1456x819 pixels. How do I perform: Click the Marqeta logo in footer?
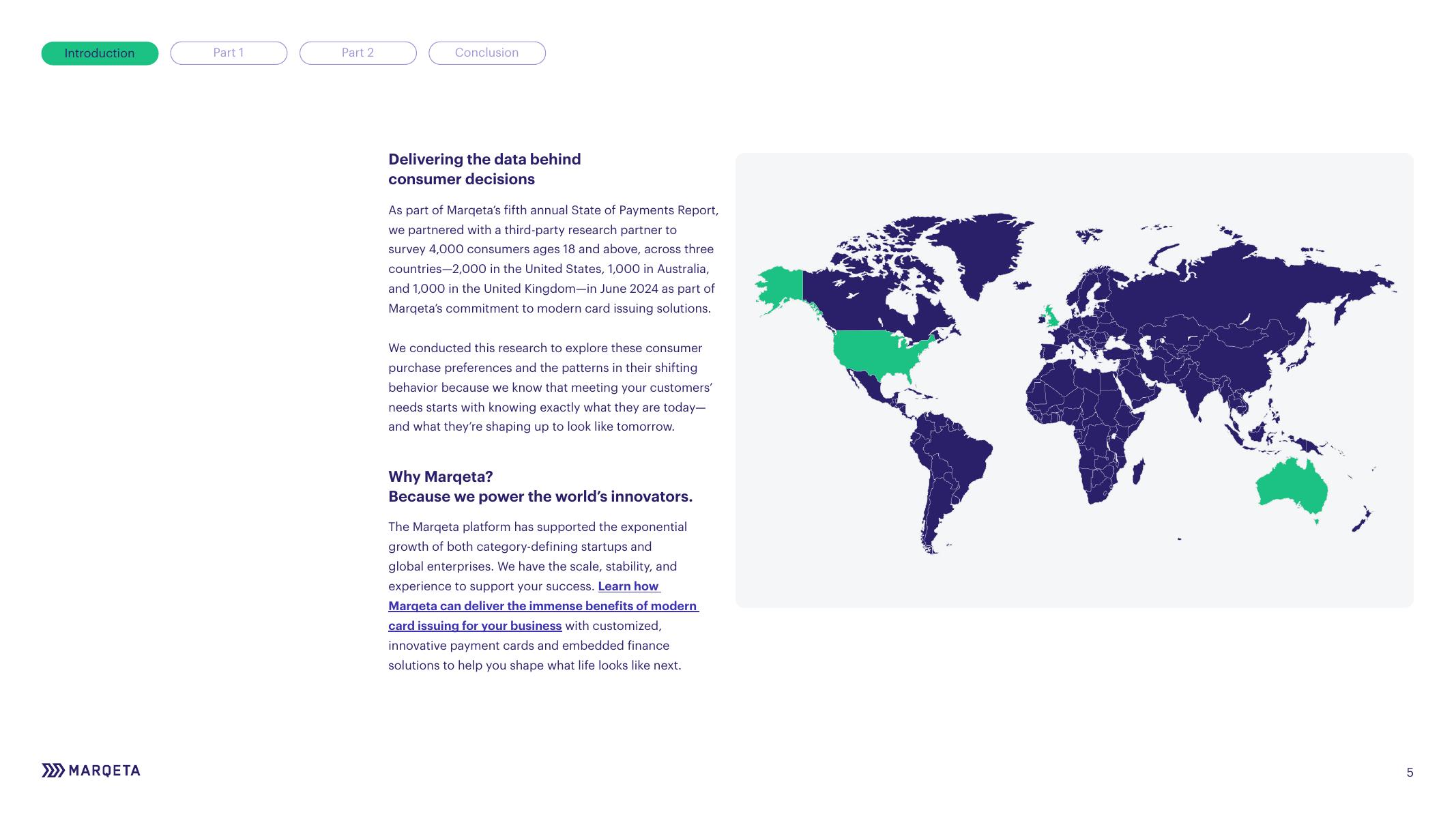tap(91, 771)
